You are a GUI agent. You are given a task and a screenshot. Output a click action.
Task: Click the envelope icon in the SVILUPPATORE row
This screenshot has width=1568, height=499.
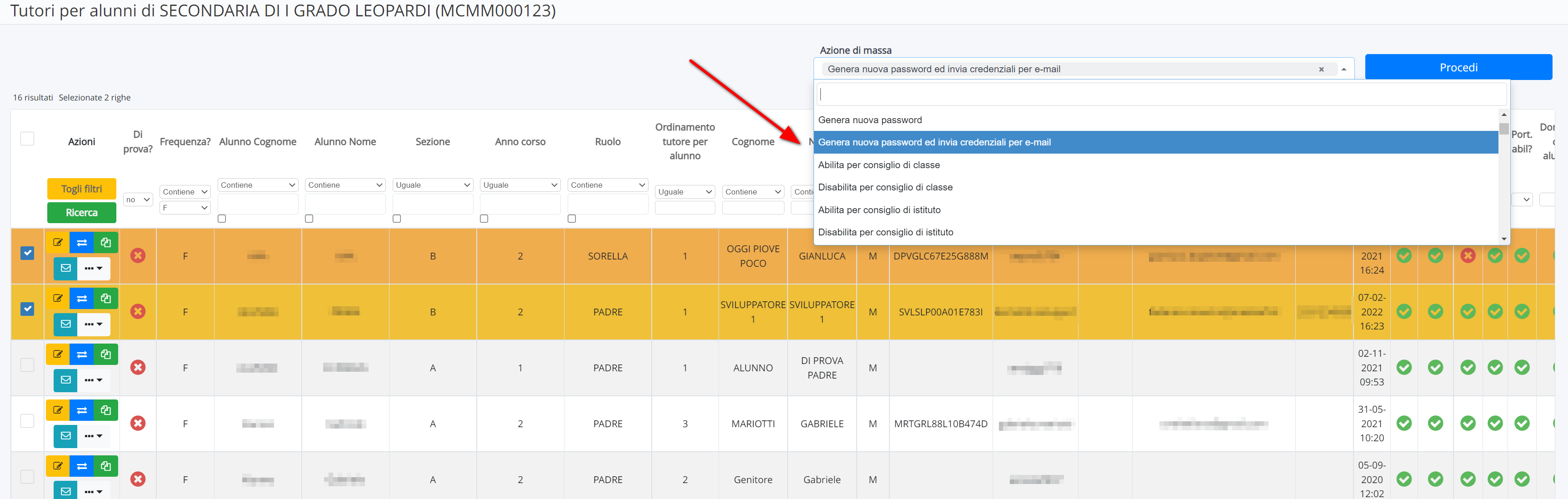click(x=66, y=324)
